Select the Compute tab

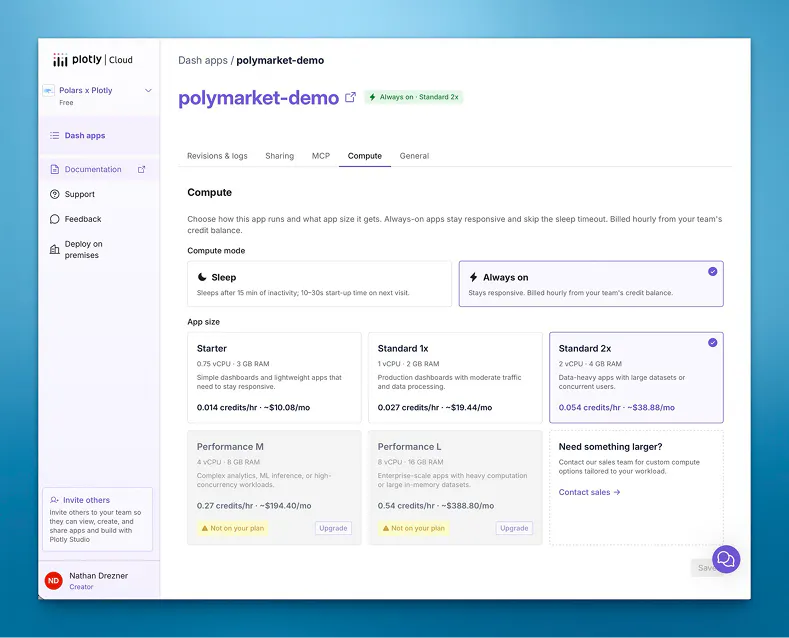click(365, 156)
